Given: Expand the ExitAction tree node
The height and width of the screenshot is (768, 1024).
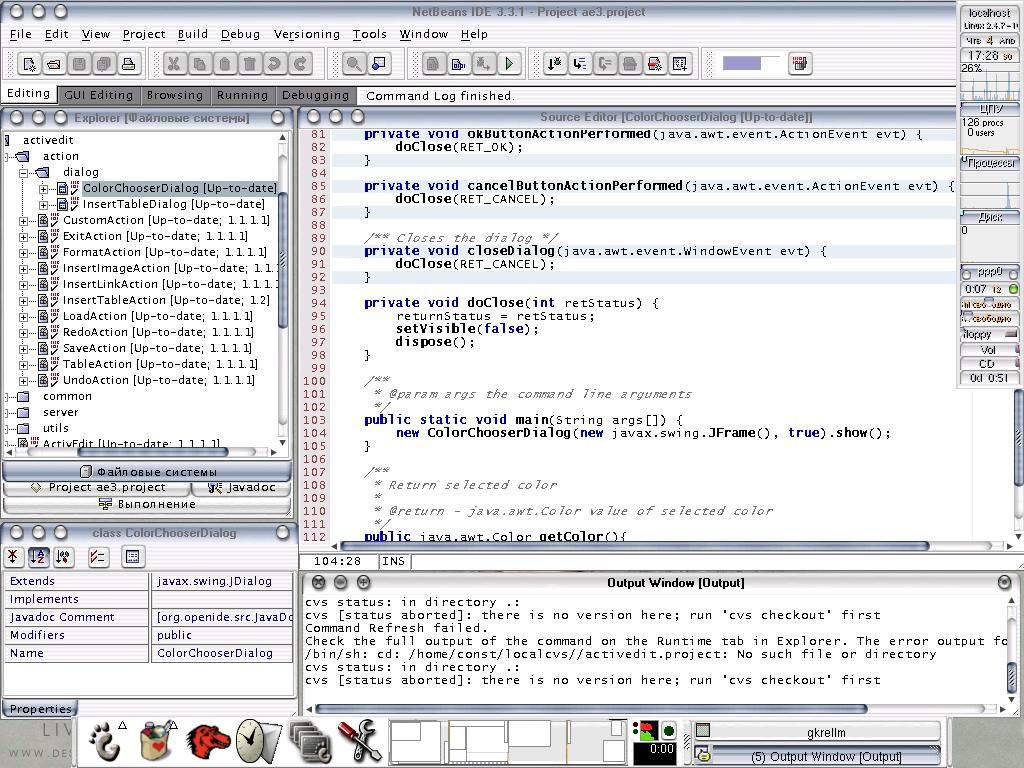Looking at the screenshot, I should click(24, 236).
